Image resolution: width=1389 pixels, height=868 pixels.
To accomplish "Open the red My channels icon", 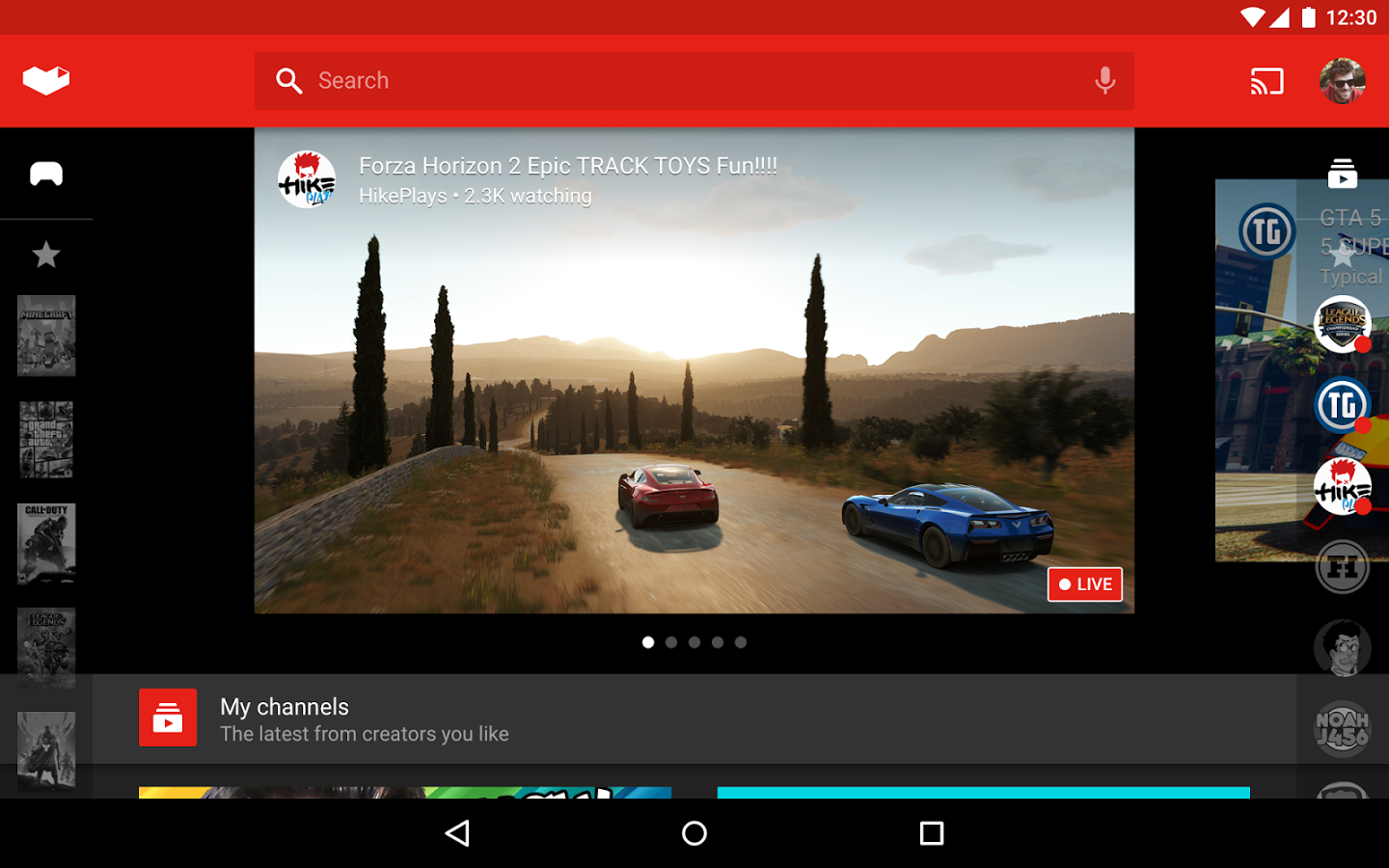I will tap(168, 718).
